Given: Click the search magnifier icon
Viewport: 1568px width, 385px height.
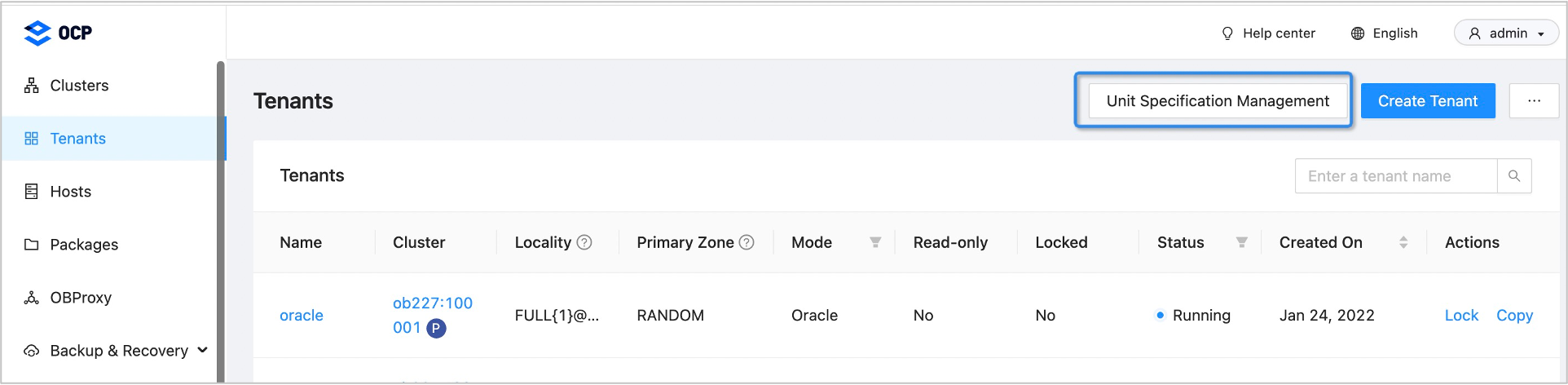Looking at the screenshot, I should pyautogui.click(x=1514, y=176).
